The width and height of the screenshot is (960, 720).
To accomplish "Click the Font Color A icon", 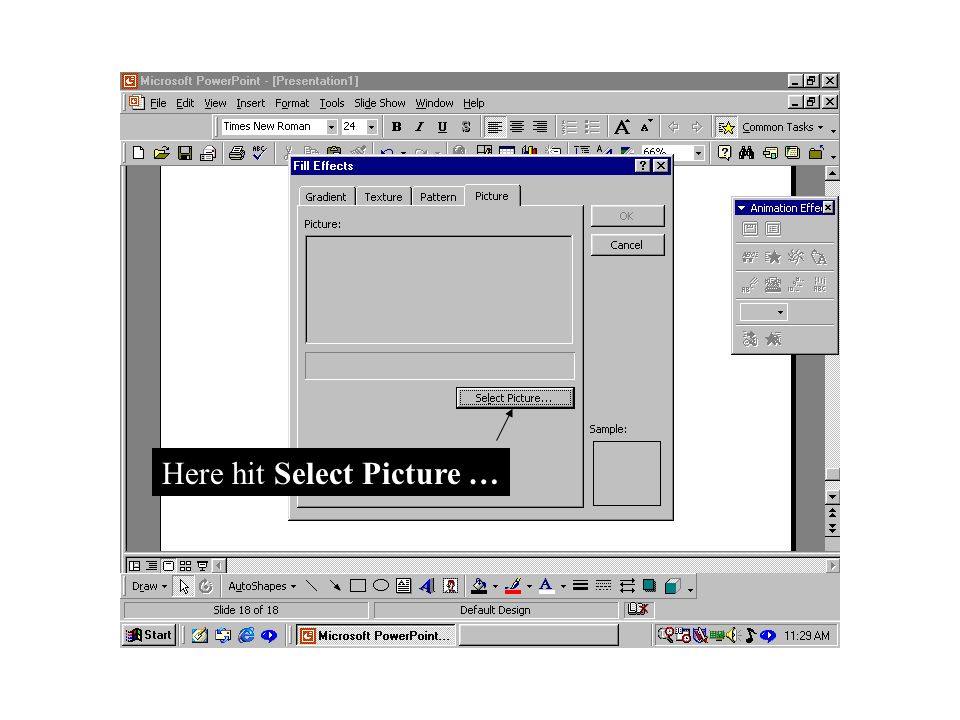I will pos(546,586).
